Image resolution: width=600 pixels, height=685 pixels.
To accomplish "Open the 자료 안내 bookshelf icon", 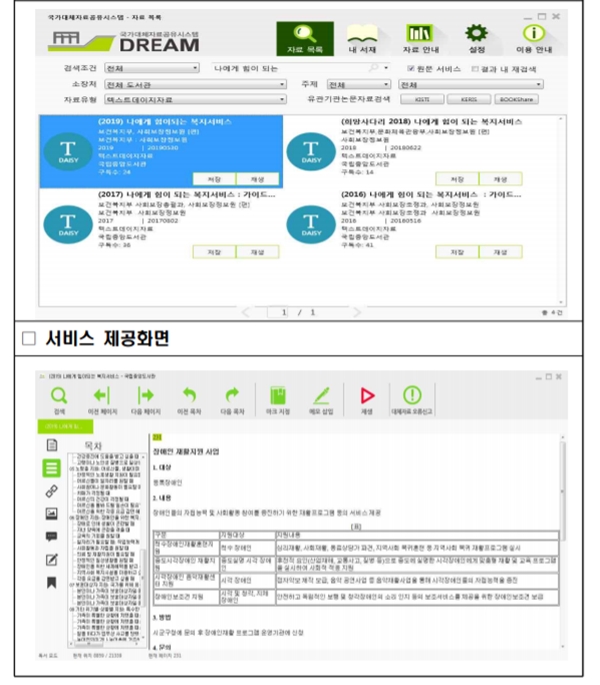I will [420, 39].
